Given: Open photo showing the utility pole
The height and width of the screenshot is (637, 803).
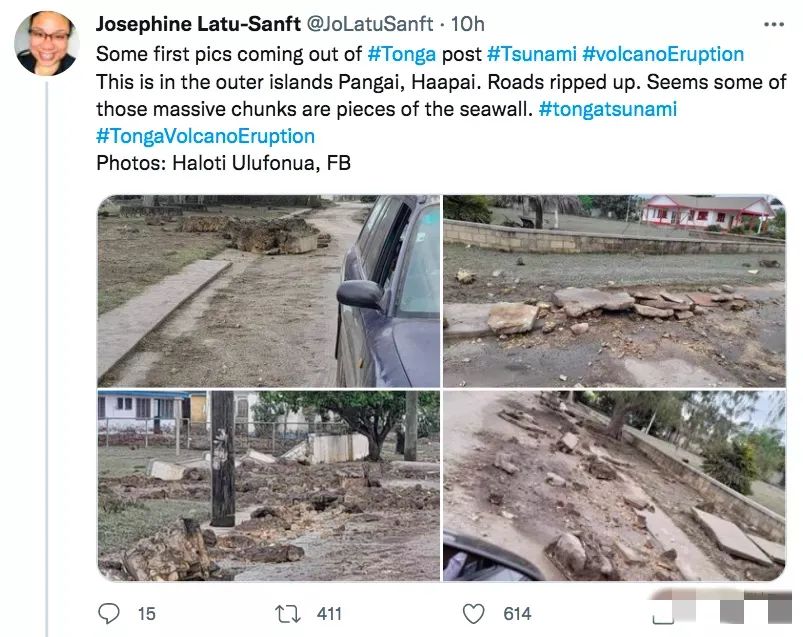Looking at the screenshot, I should (268, 485).
